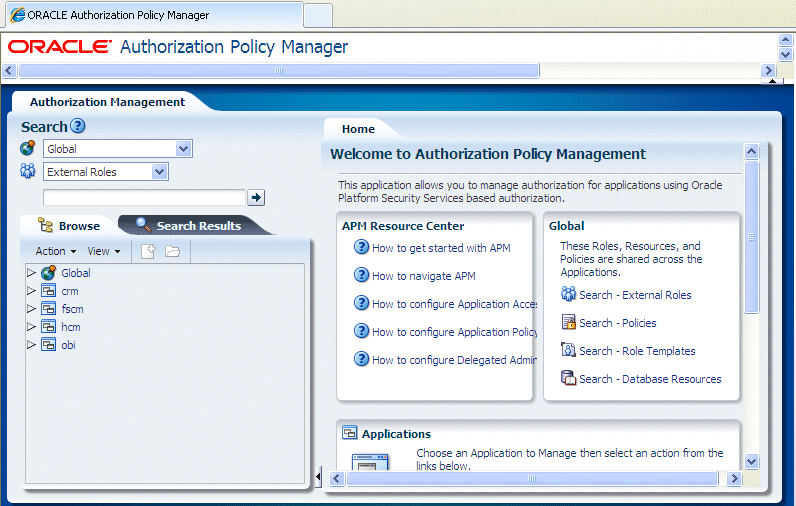The width and height of the screenshot is (796, 506).
Task: Click the Home pane vertical scrollbar thumb
Action: point(751,237)
